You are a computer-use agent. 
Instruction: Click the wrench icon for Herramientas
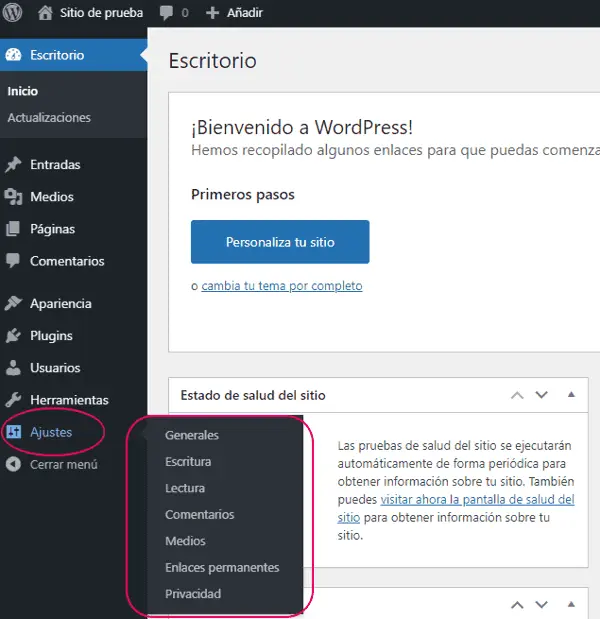tap(13, 400)
